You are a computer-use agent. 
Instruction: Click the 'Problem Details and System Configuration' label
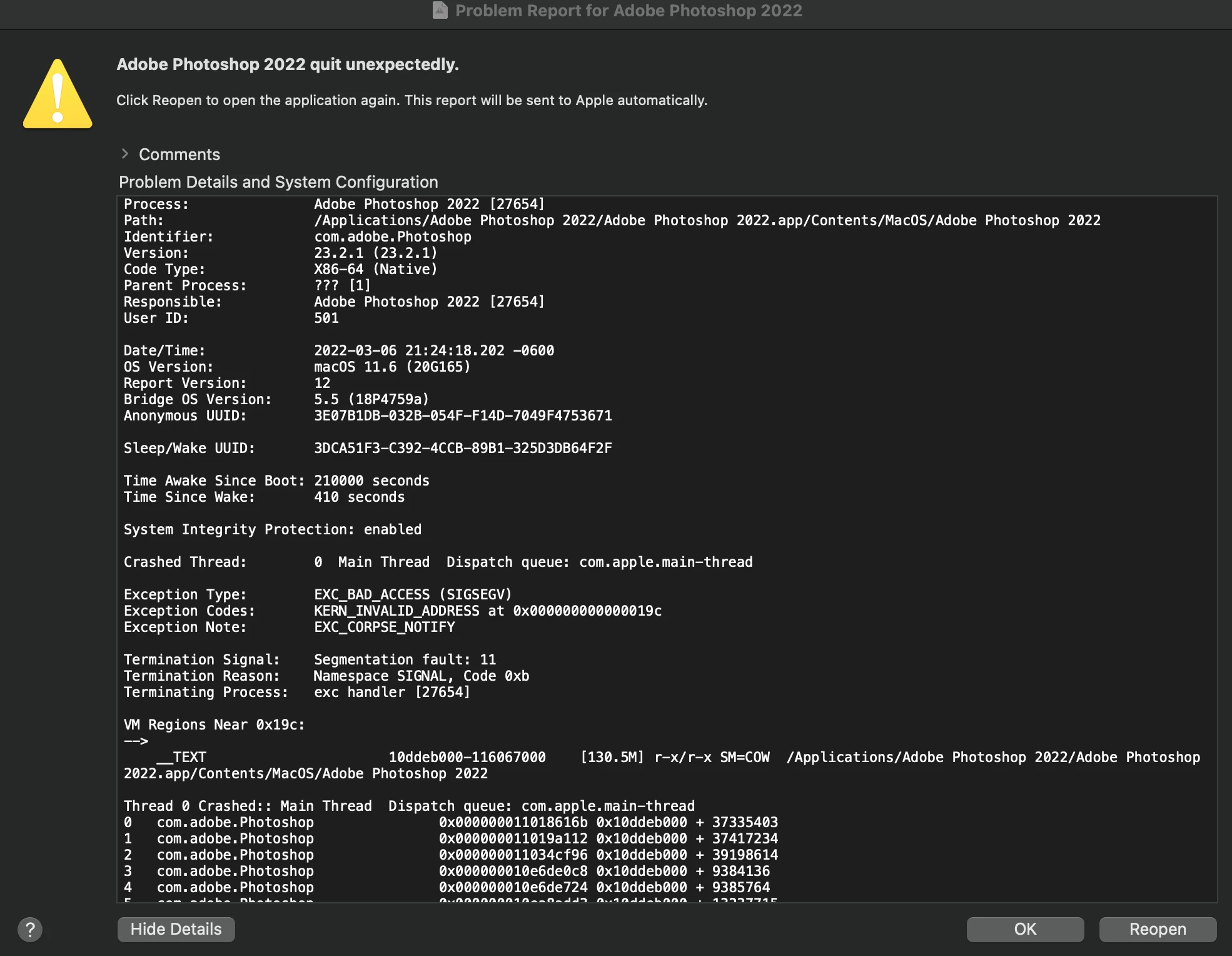click(278, 182)
